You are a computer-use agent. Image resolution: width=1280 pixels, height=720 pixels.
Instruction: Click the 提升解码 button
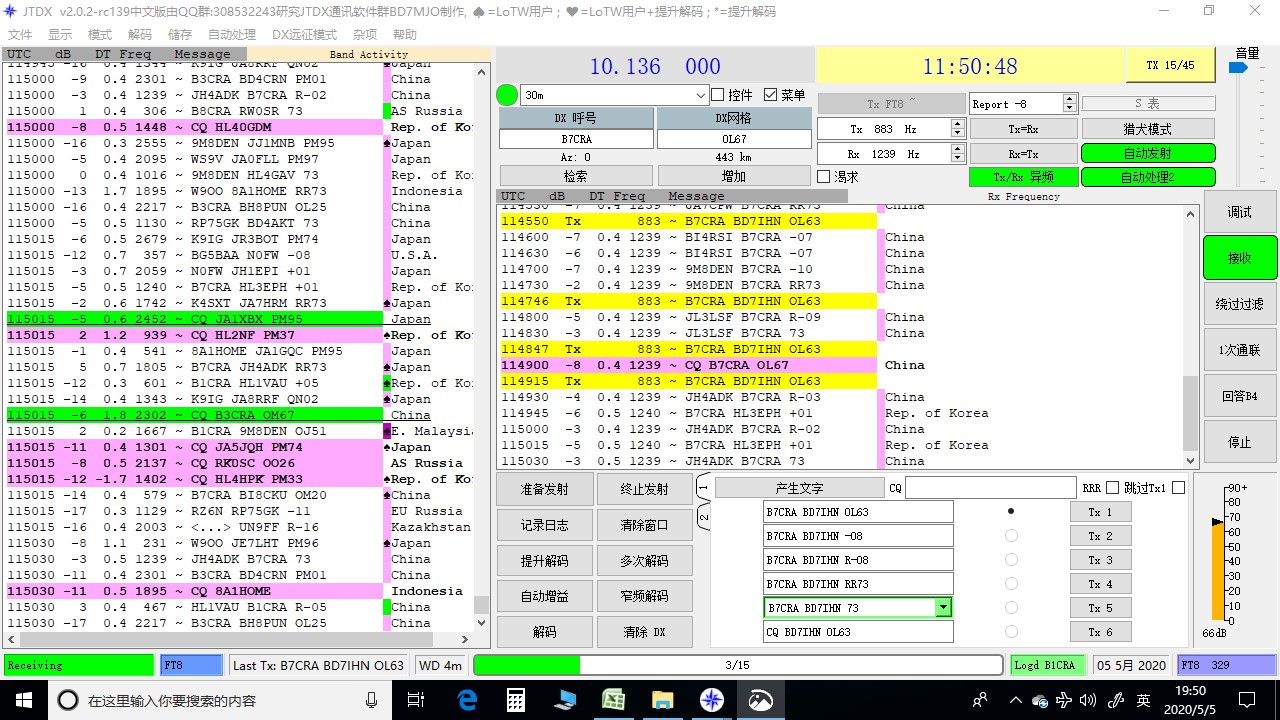[545, 561]
